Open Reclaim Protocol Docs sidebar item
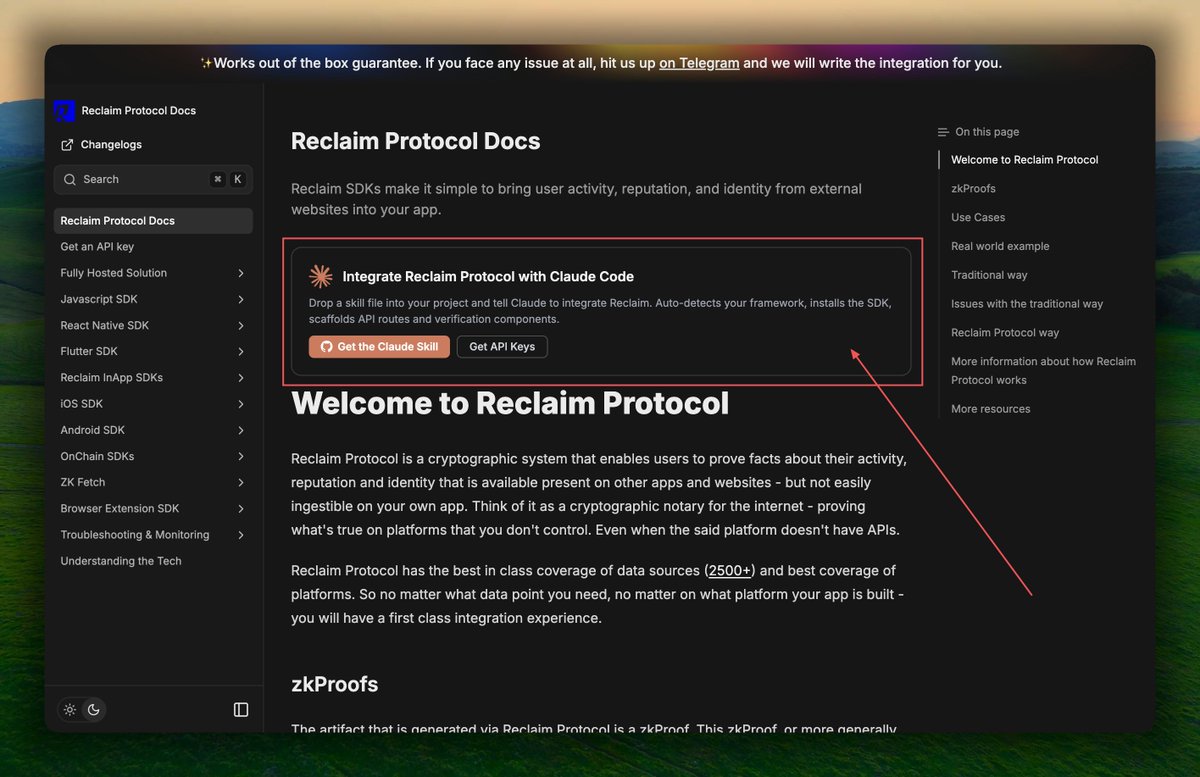The height and width of the screenshot is (777, 1200). pos(153,221)
